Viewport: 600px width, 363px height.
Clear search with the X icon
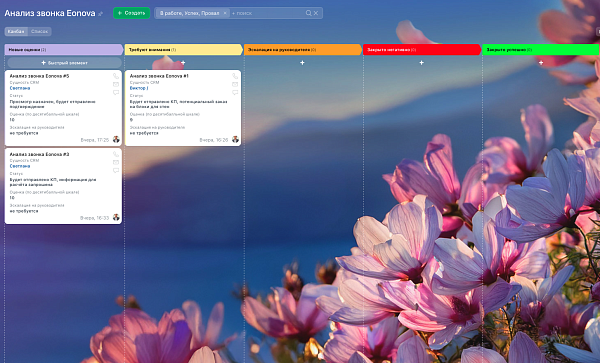pyautogui.click(x=316, y=13)
